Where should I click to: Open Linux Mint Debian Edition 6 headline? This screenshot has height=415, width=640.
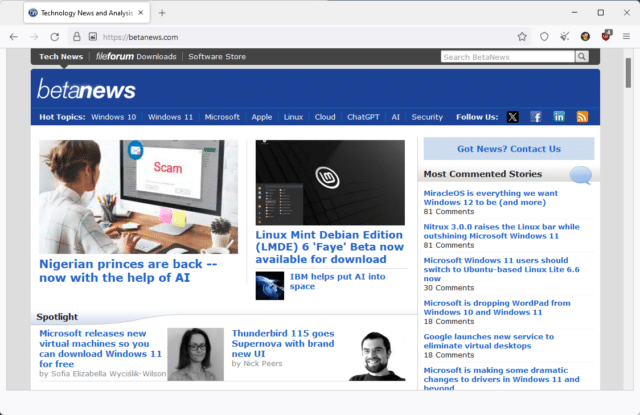point(330,247)
